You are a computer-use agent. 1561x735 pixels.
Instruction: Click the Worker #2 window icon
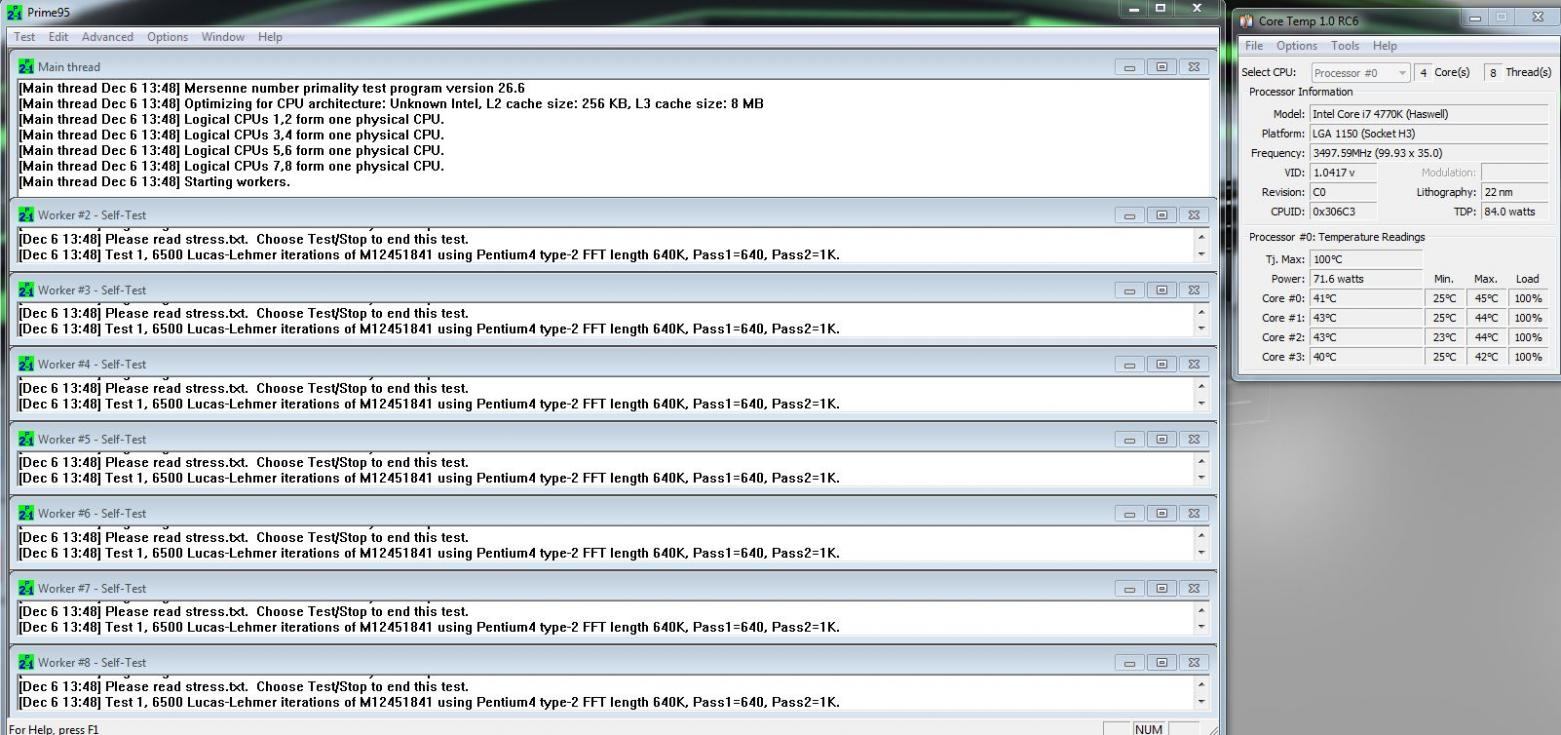[26, 216]
